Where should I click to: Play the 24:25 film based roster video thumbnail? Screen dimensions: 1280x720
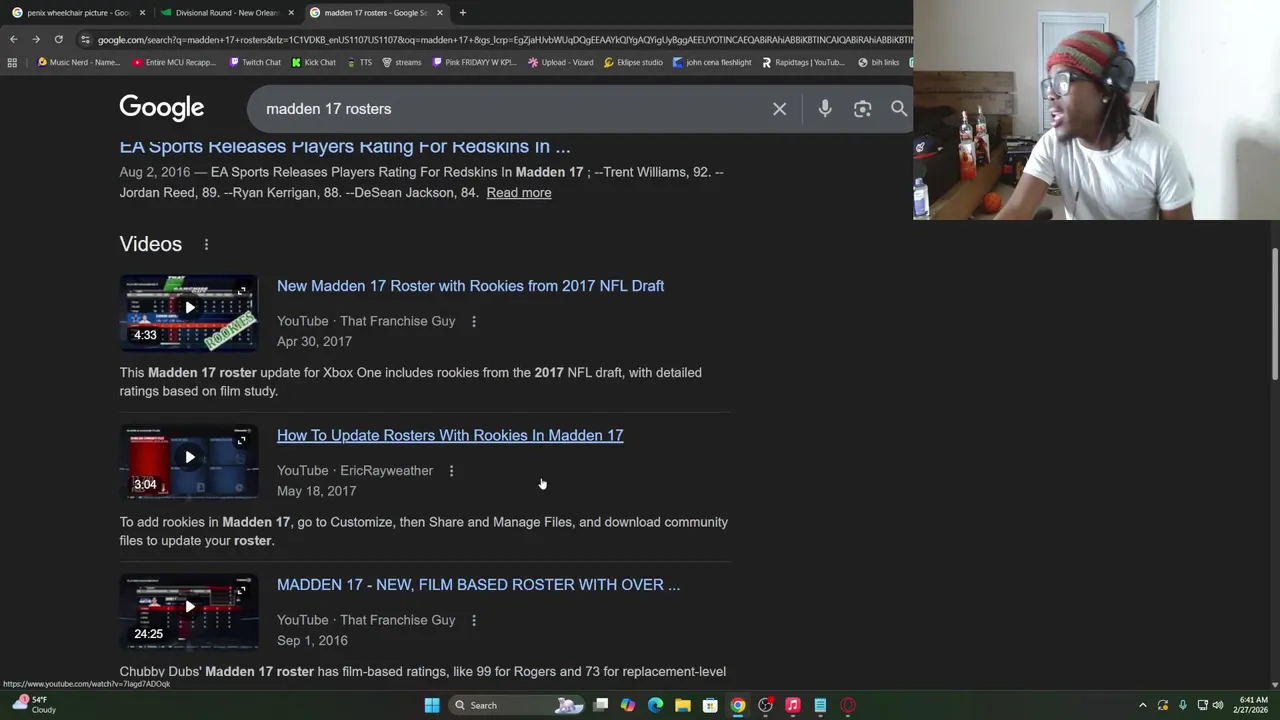[189, 611]
